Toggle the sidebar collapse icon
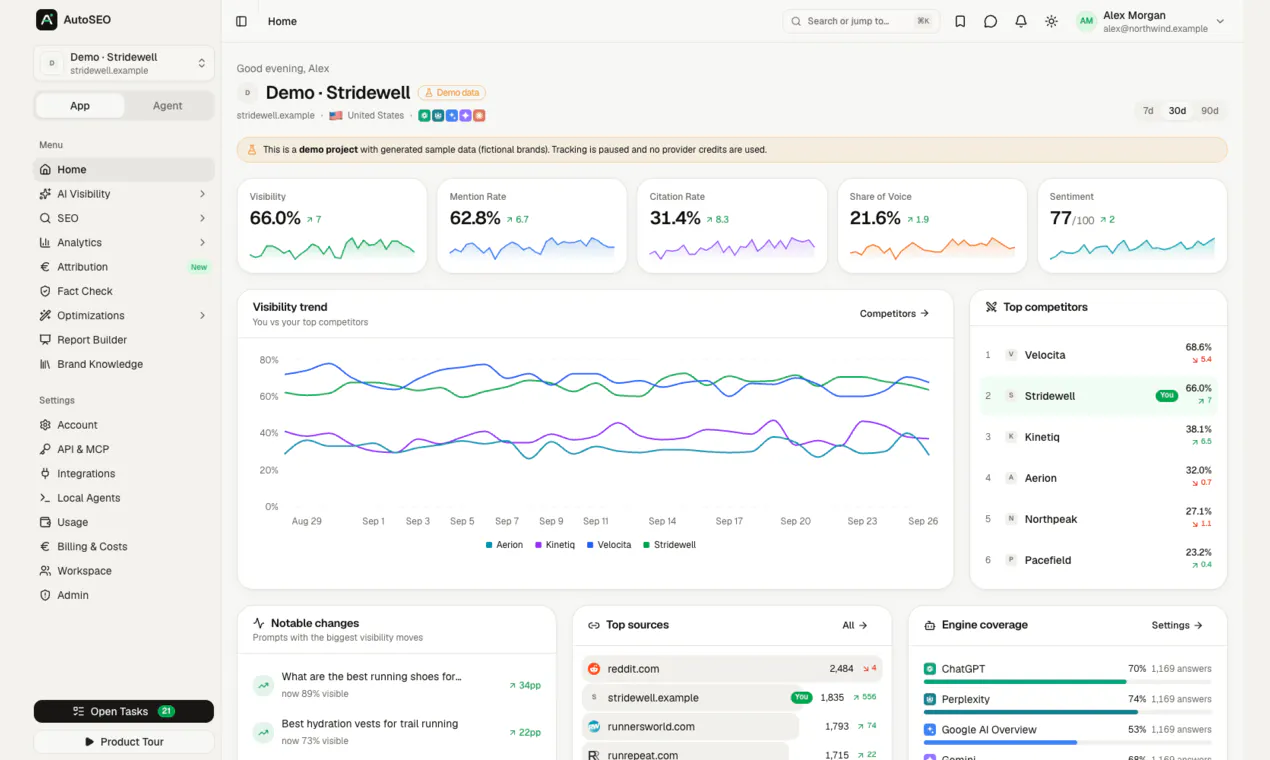The height and width of the screenshot is (760, 1270). [x=241, y=21]
